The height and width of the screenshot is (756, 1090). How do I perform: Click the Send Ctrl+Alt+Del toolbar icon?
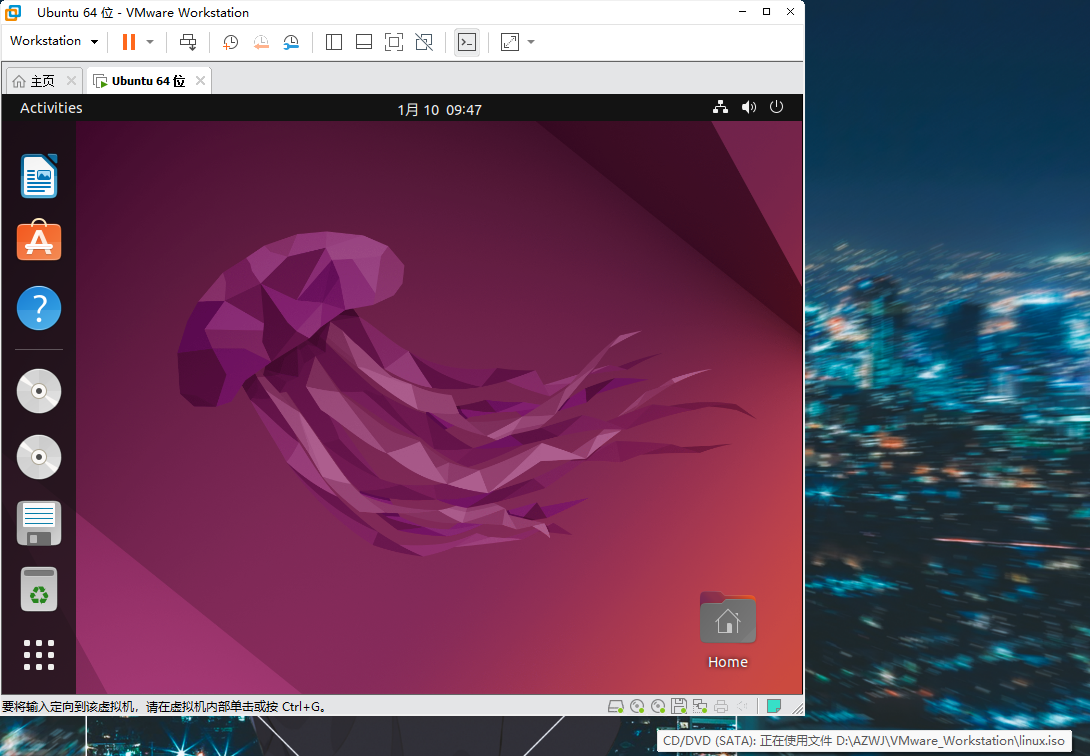click(188, 42)
